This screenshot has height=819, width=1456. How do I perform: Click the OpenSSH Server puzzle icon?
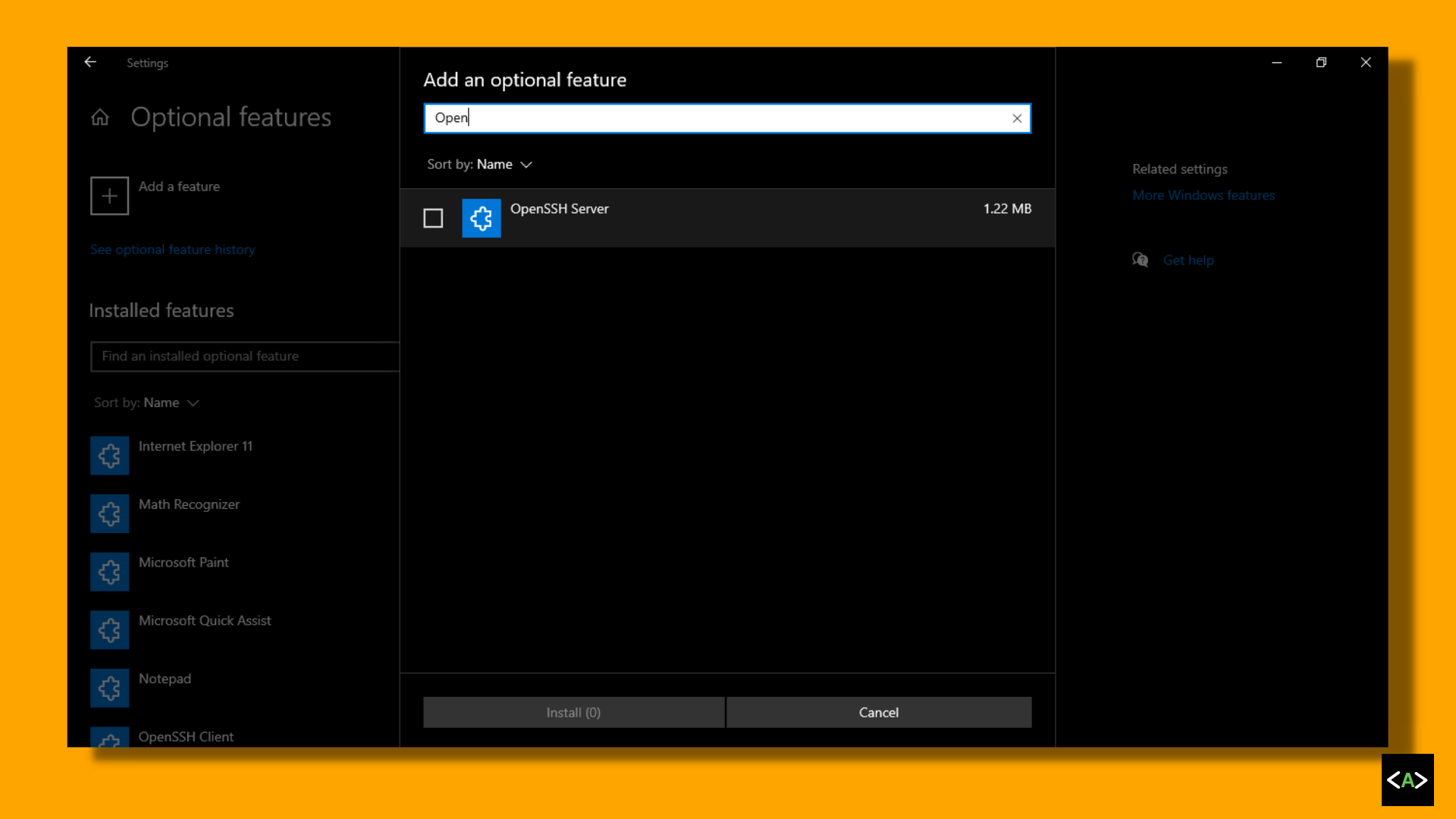(x=482, y=218)
